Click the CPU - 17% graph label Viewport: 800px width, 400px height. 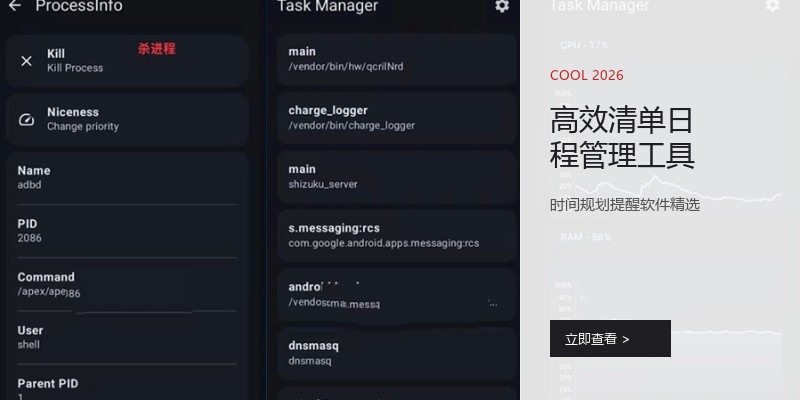584,45
